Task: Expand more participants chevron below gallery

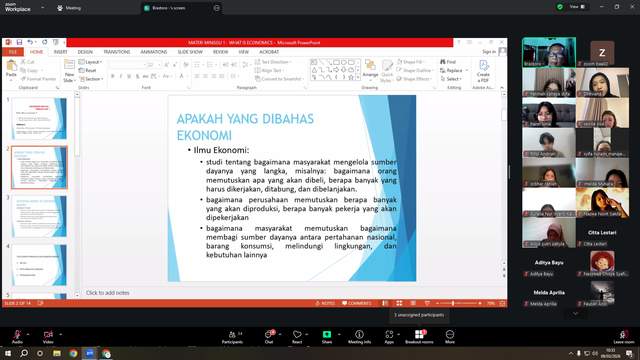Action: tap(576, 313)
